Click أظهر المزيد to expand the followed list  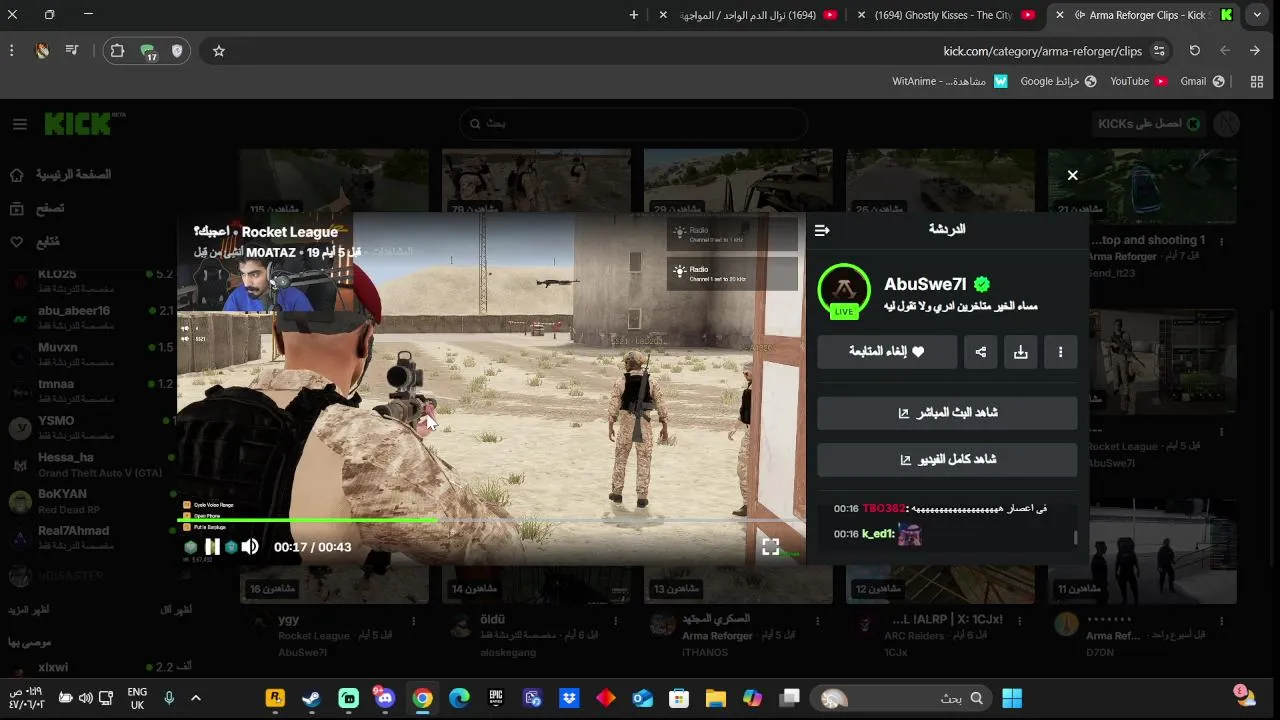[29, 610]
